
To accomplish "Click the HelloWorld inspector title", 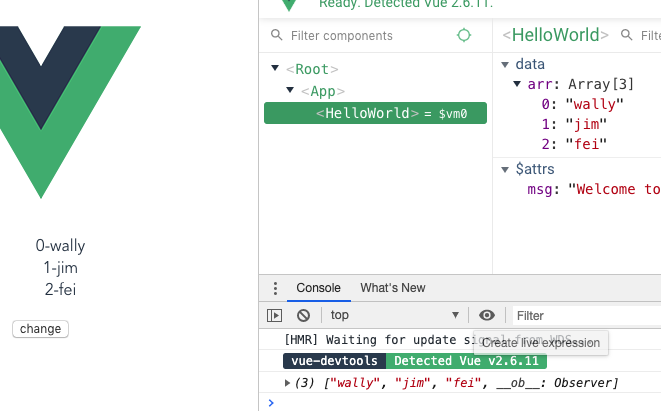I will pos(556,35).
